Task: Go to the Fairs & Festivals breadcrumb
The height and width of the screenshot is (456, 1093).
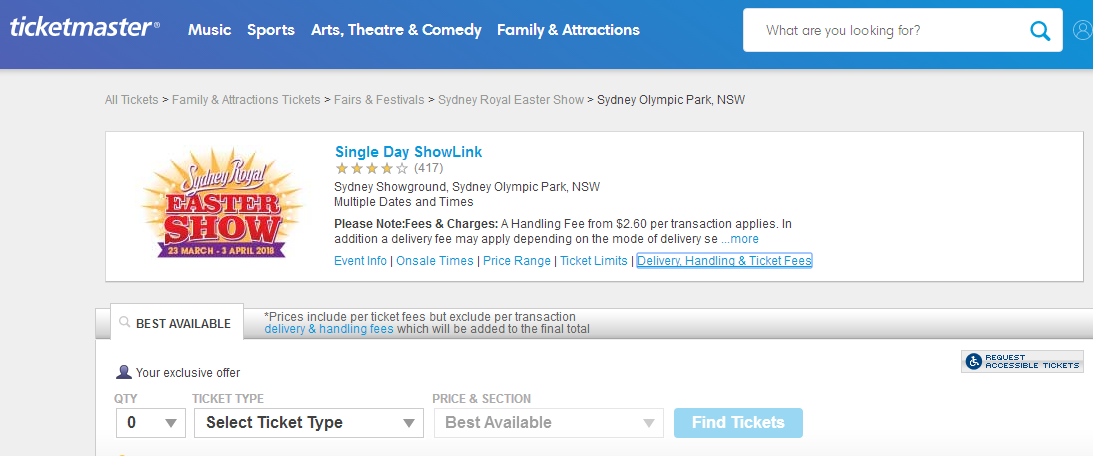Action: click(379, 100)
